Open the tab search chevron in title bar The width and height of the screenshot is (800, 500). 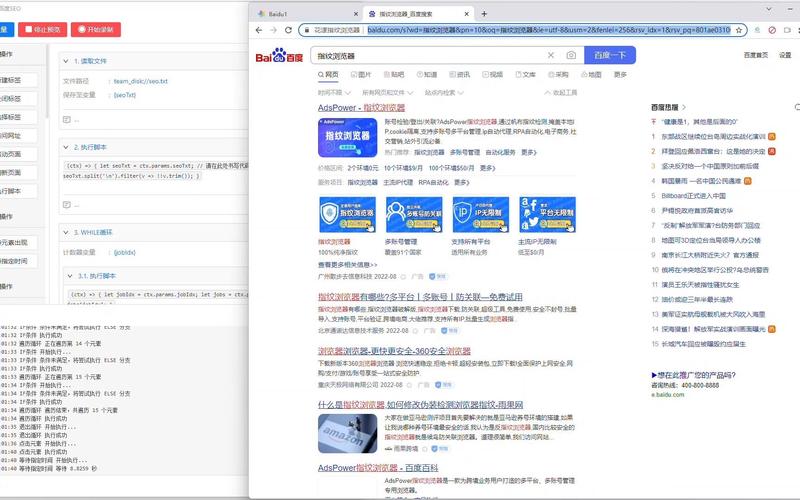coord(768,9)
